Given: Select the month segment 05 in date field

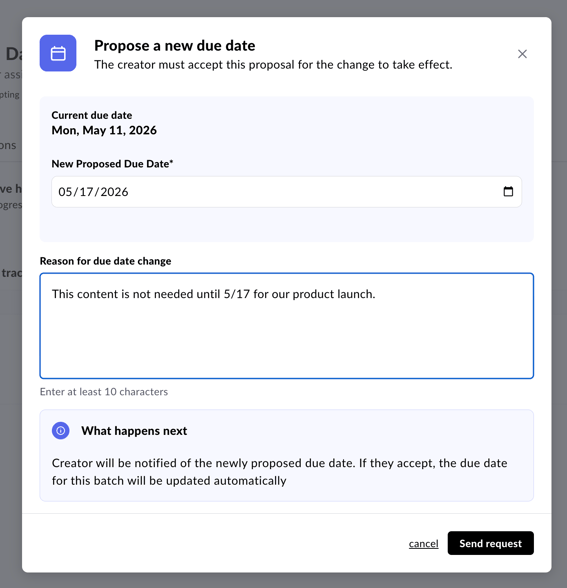Looking at the screenshot, I should (x=65, y=192).
